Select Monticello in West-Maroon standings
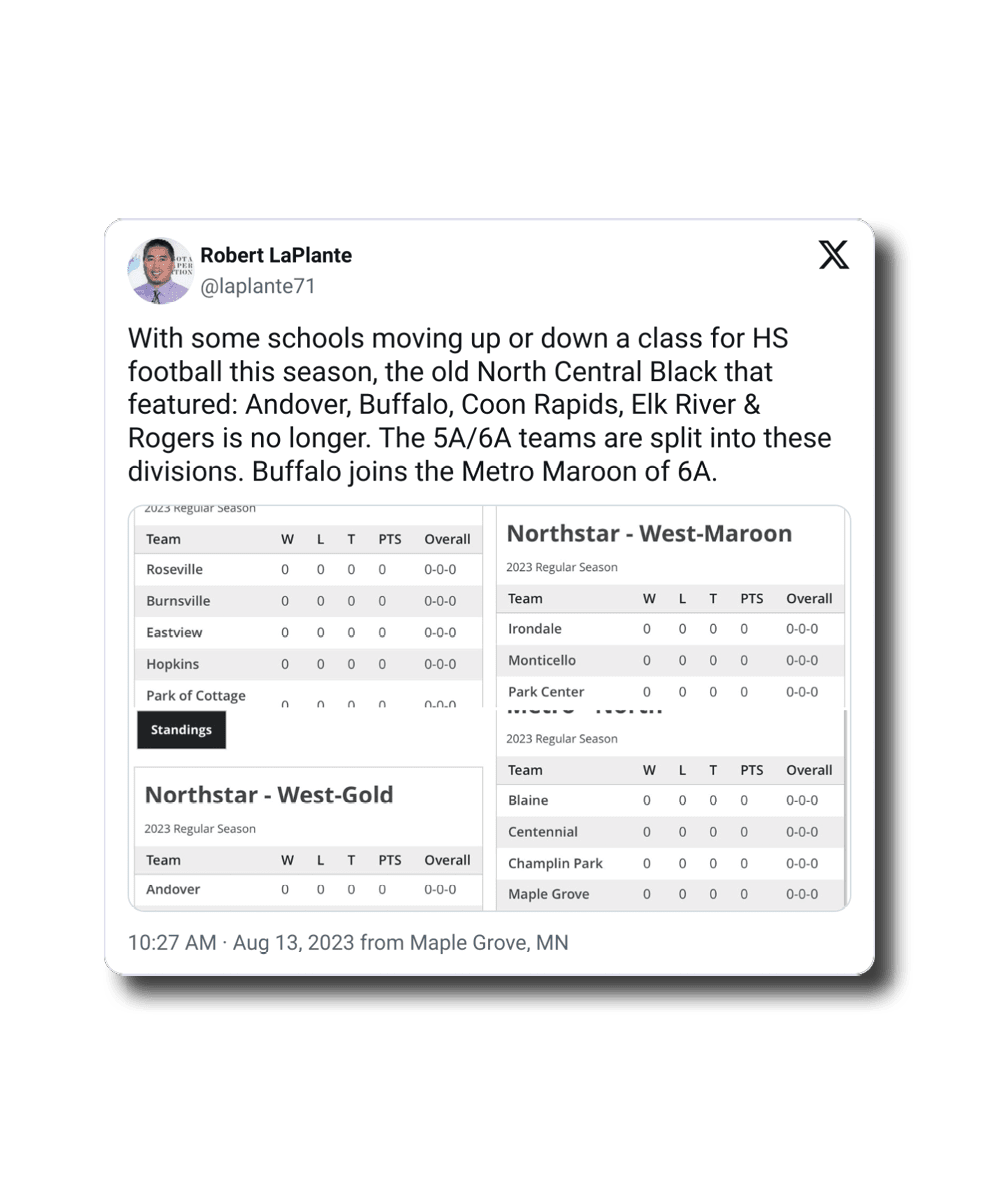Screen dimensions: 996x1177 click(x=542, y=660)
